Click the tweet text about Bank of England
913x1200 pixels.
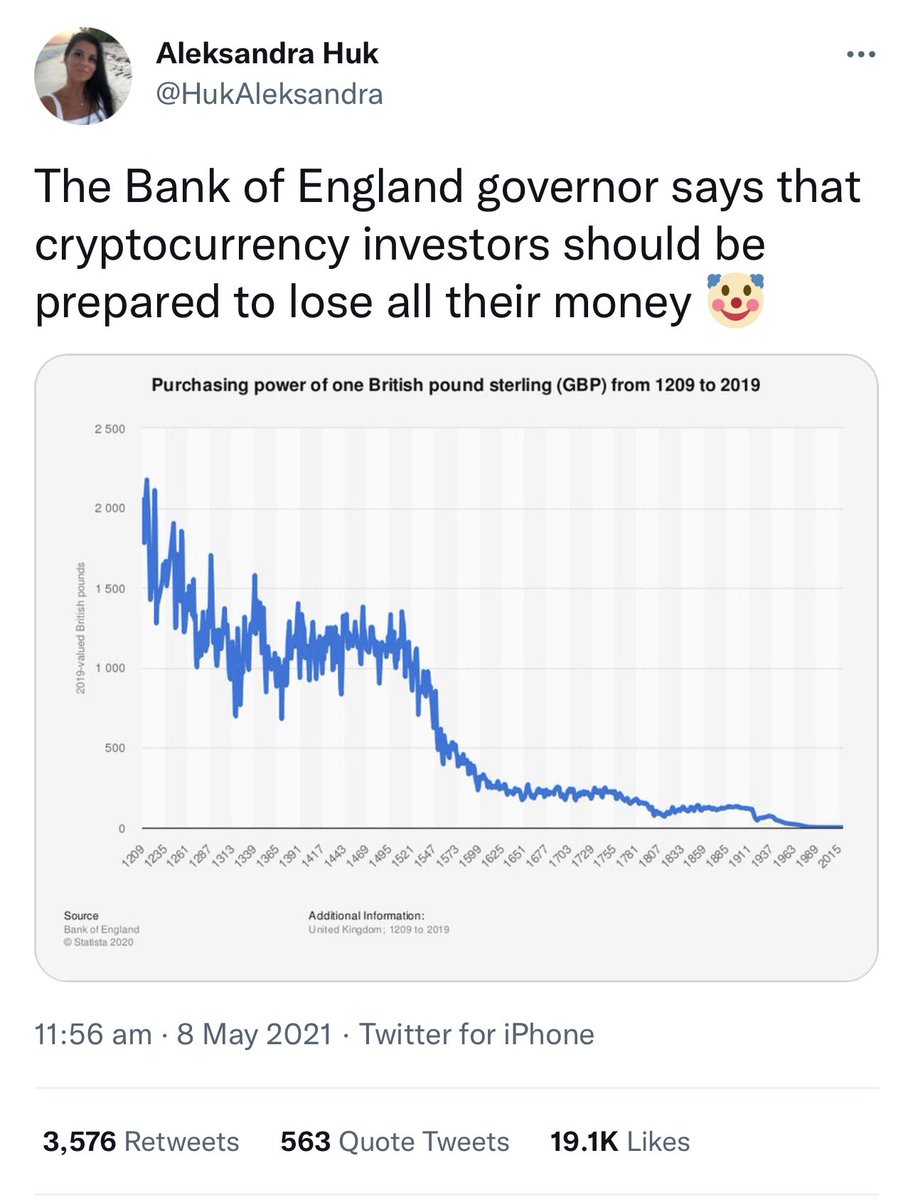tap(448, 246)
